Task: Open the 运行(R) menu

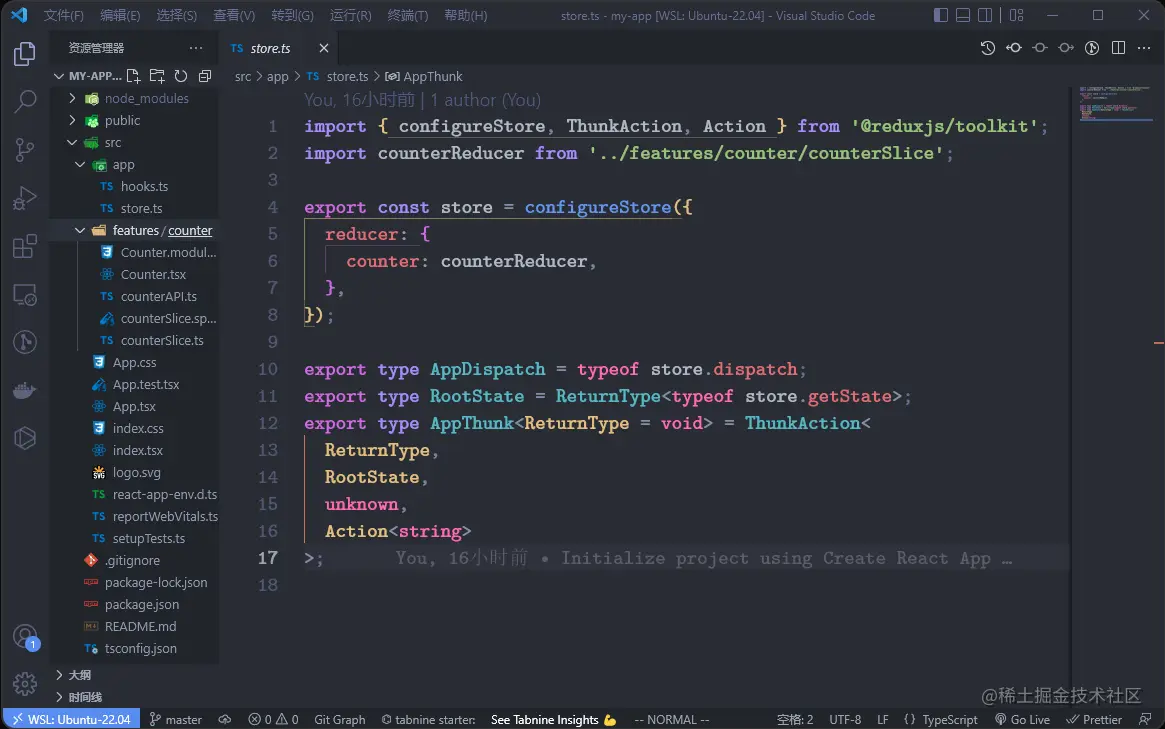Action: 350,16
